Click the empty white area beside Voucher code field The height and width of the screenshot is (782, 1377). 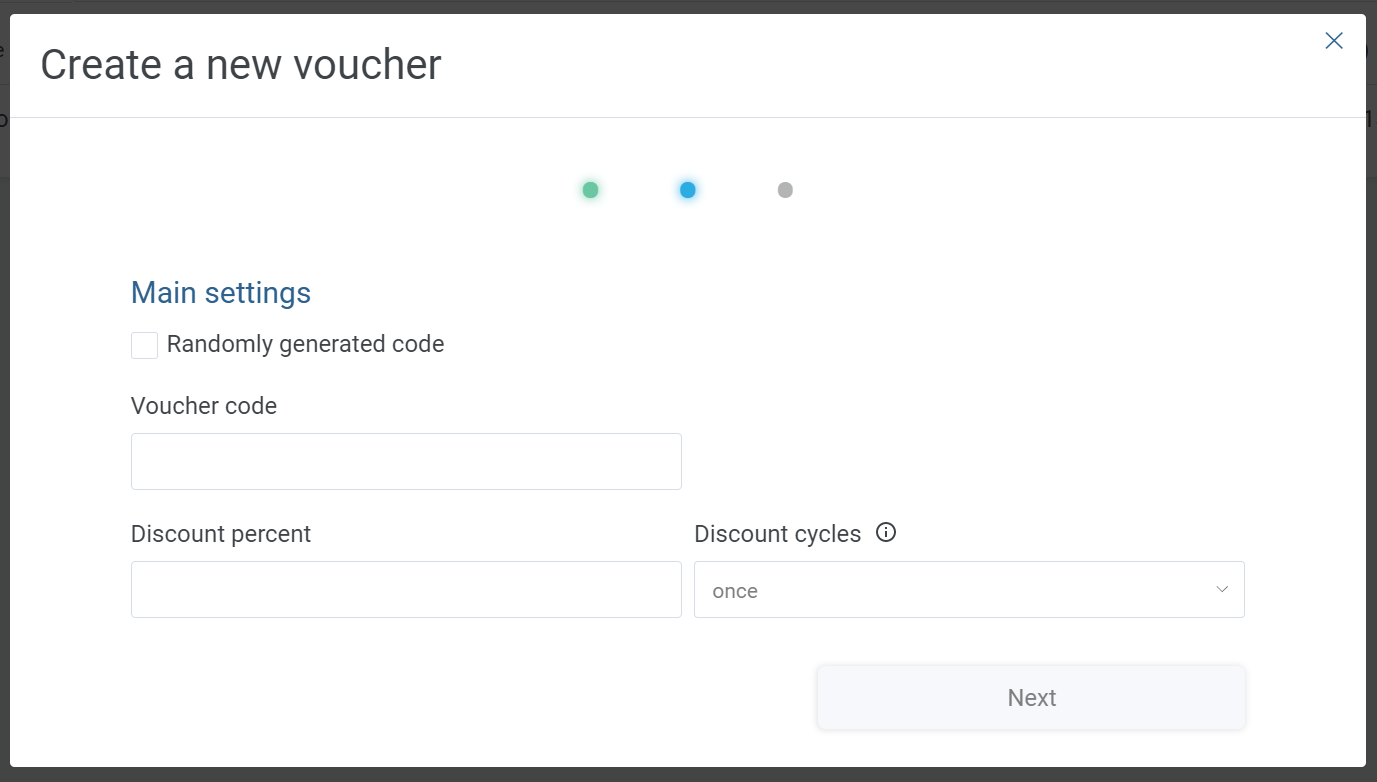[x=965, y=461]
